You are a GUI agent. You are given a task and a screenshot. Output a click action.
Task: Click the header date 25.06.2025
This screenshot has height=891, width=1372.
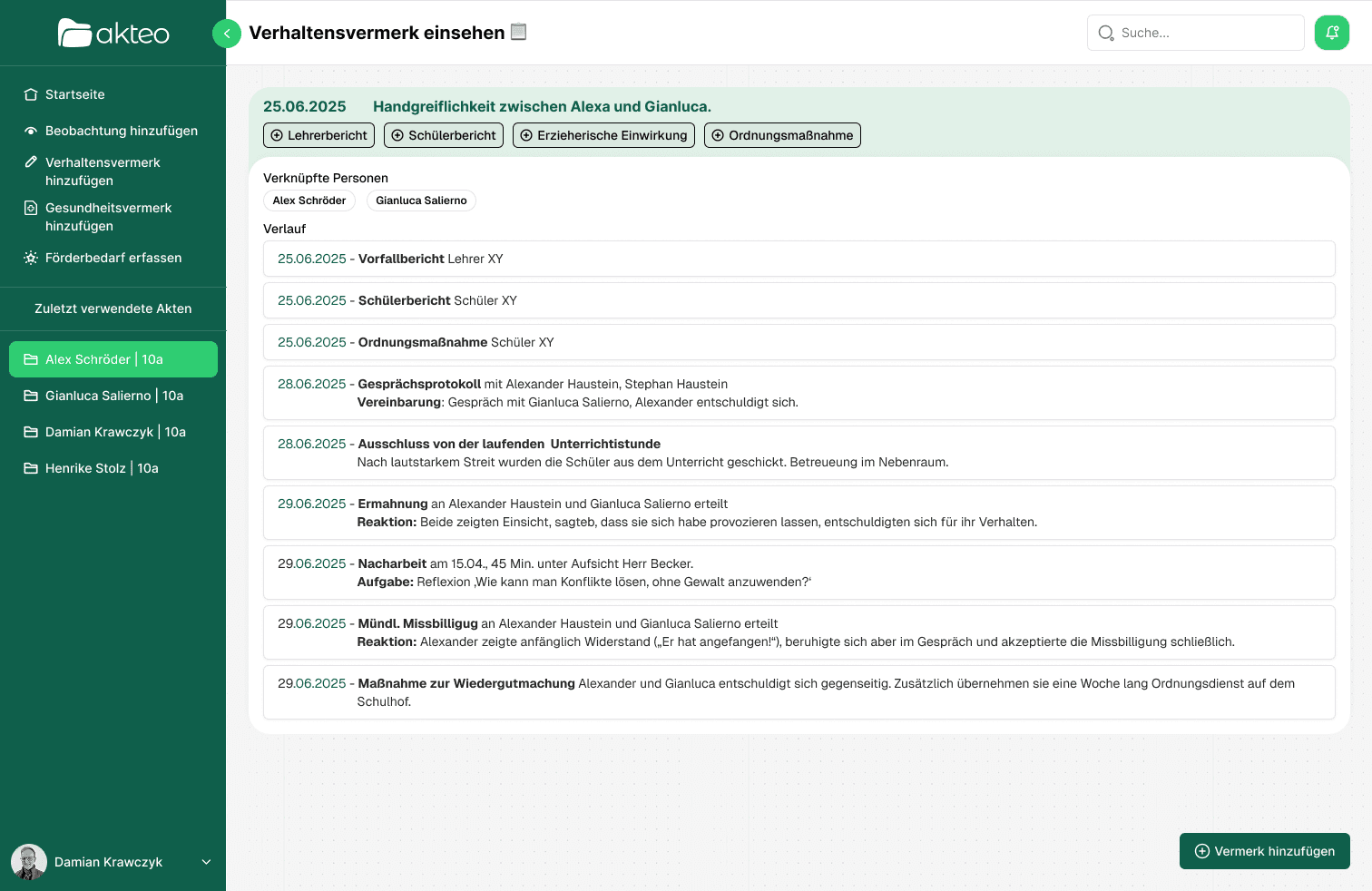[x=305, y=106]
